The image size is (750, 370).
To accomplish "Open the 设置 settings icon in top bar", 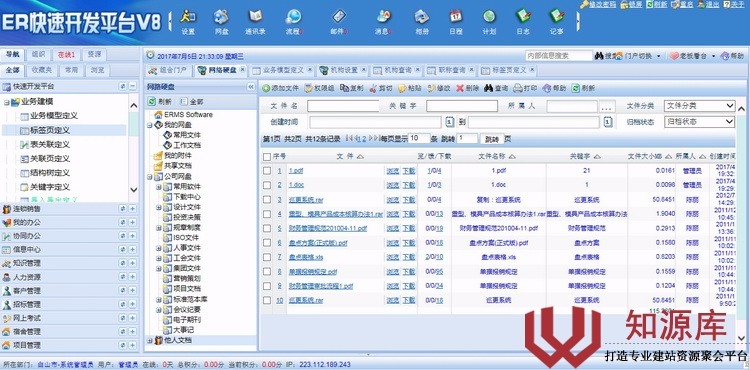I will (188, 21).
